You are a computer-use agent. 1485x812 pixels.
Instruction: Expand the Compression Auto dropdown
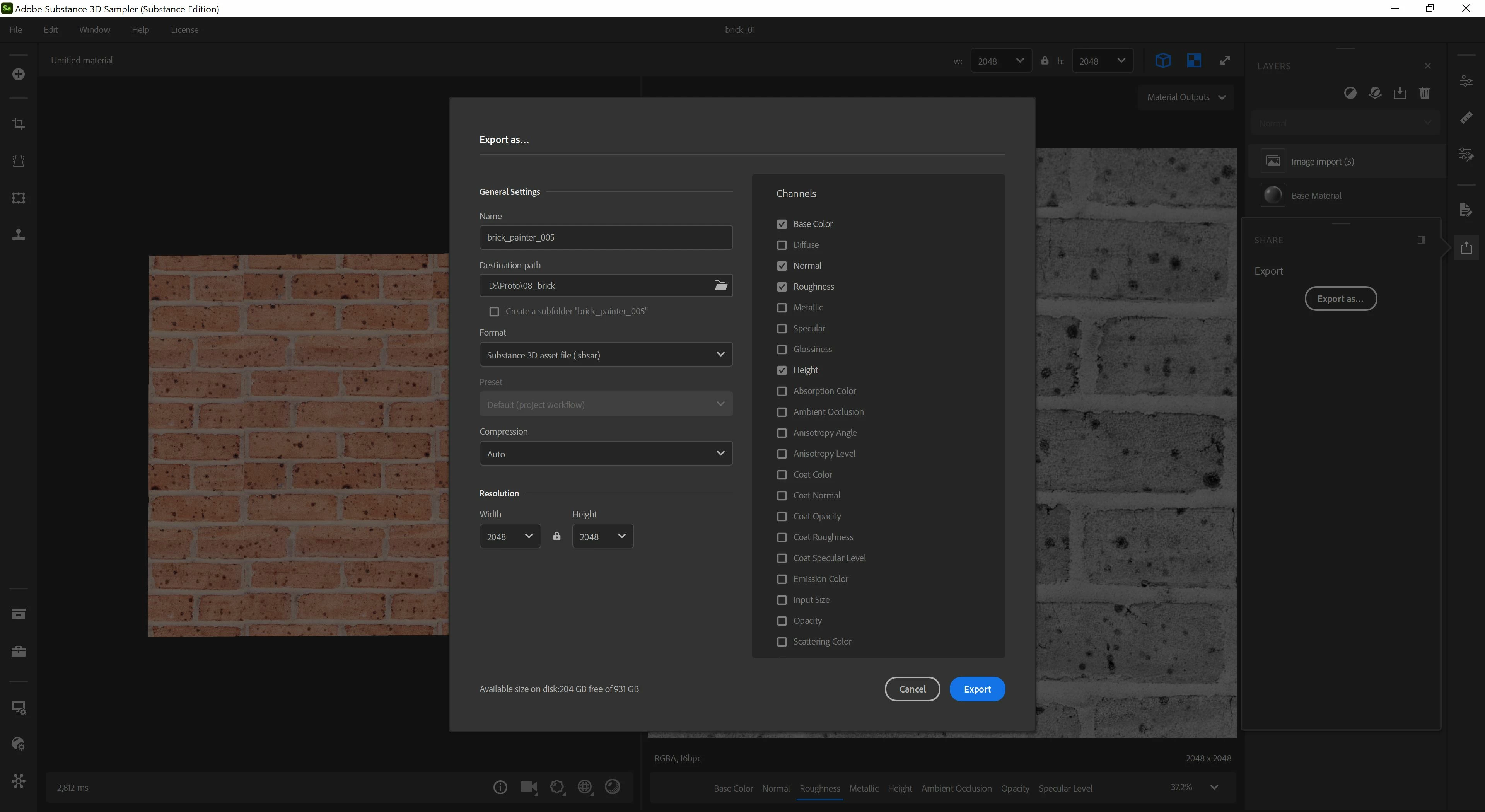605,454
